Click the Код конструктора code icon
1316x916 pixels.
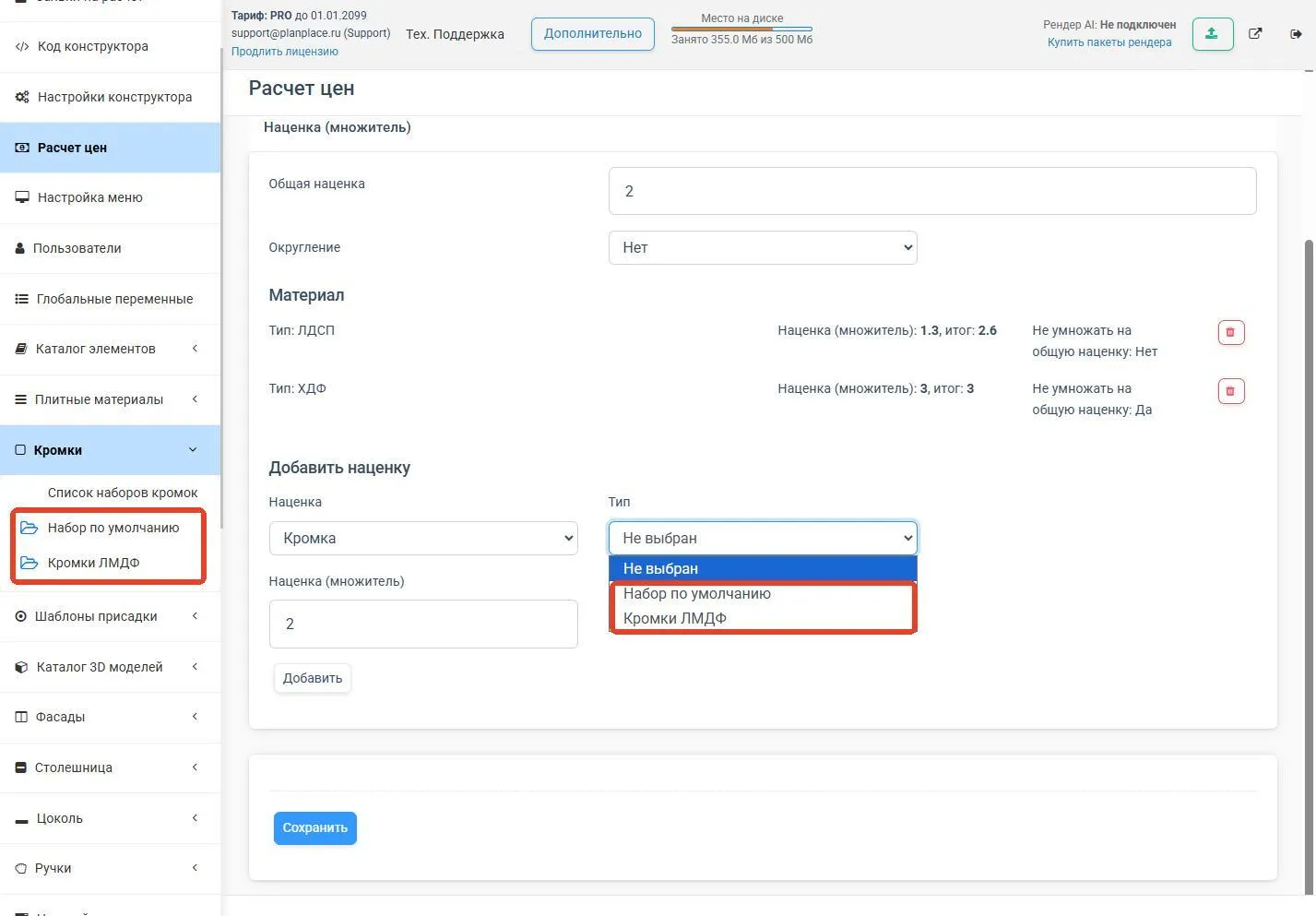(x=22, y=46)
